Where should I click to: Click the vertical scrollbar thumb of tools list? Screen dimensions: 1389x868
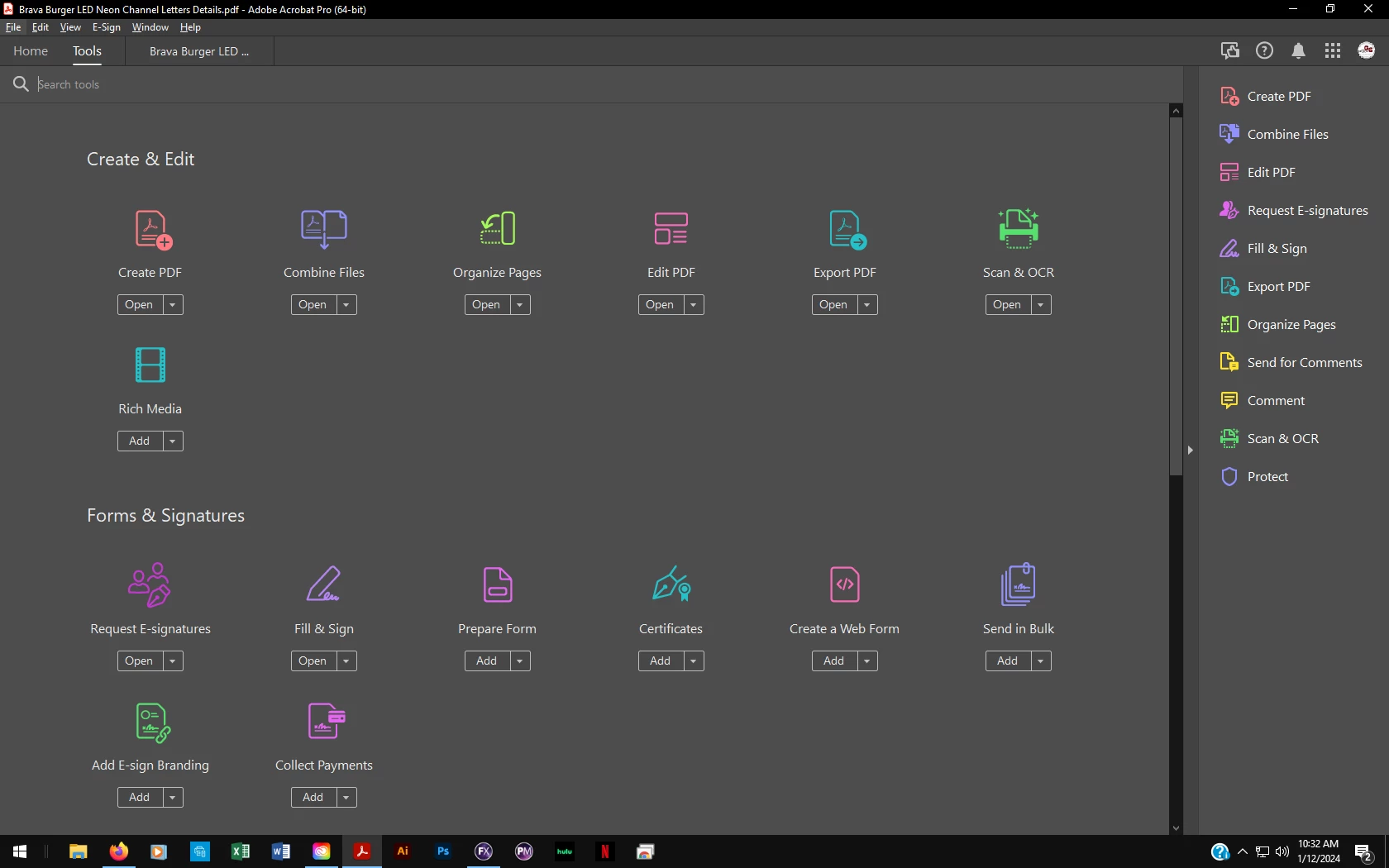(x=1176, y=296)
